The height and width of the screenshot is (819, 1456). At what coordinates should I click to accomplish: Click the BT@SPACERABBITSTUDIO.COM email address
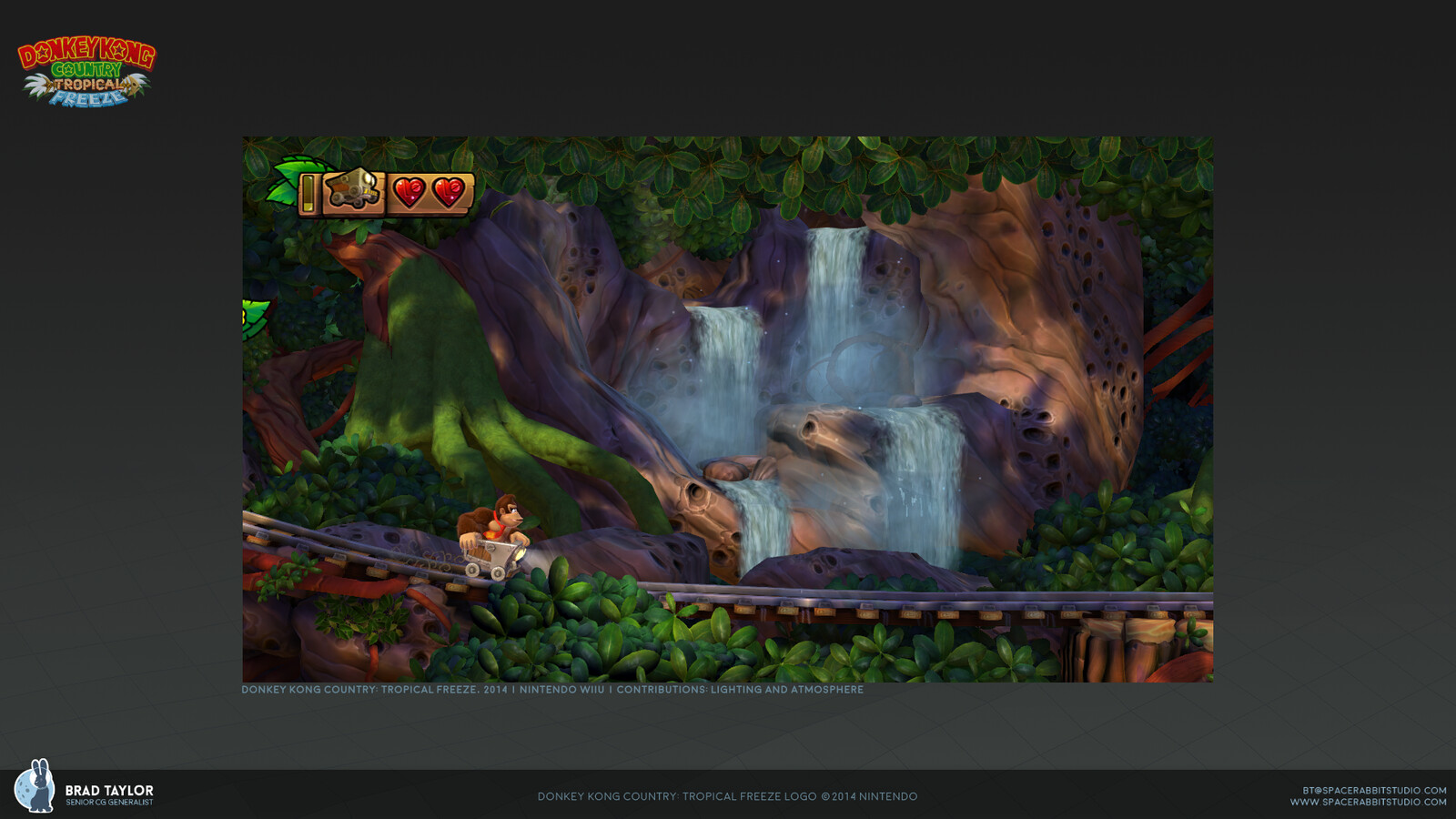[x=1374, y=791]
